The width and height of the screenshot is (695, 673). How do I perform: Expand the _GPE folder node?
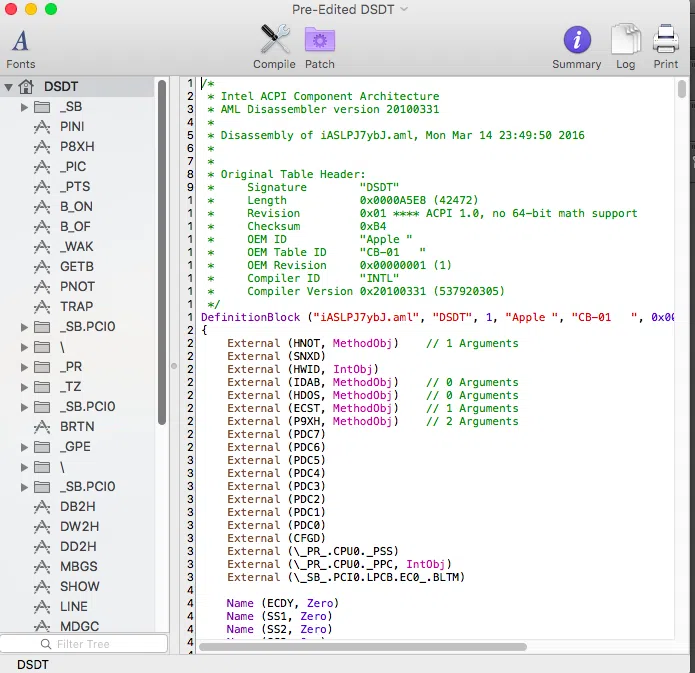(24, 447)
